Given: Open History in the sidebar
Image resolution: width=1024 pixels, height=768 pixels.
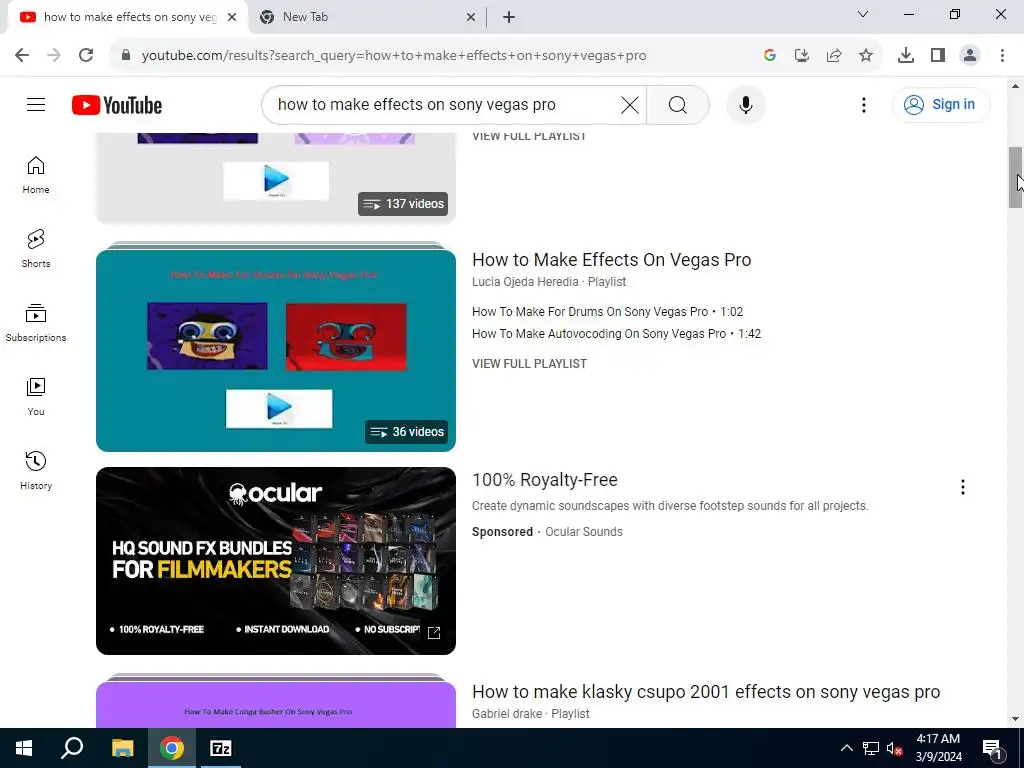Looking at the screenshot, I should (36, 470).
